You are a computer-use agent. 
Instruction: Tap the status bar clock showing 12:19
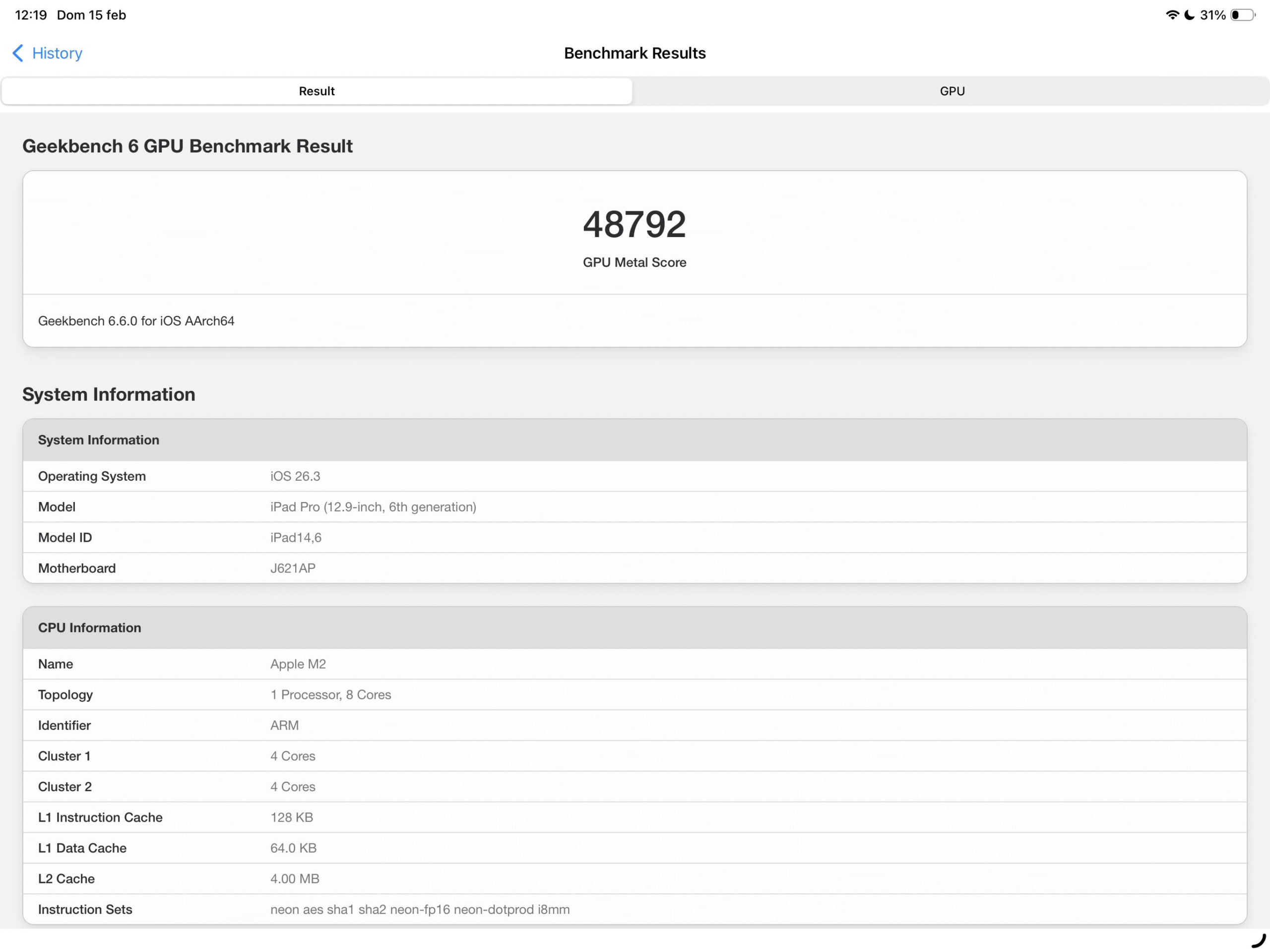click(30, 15)
